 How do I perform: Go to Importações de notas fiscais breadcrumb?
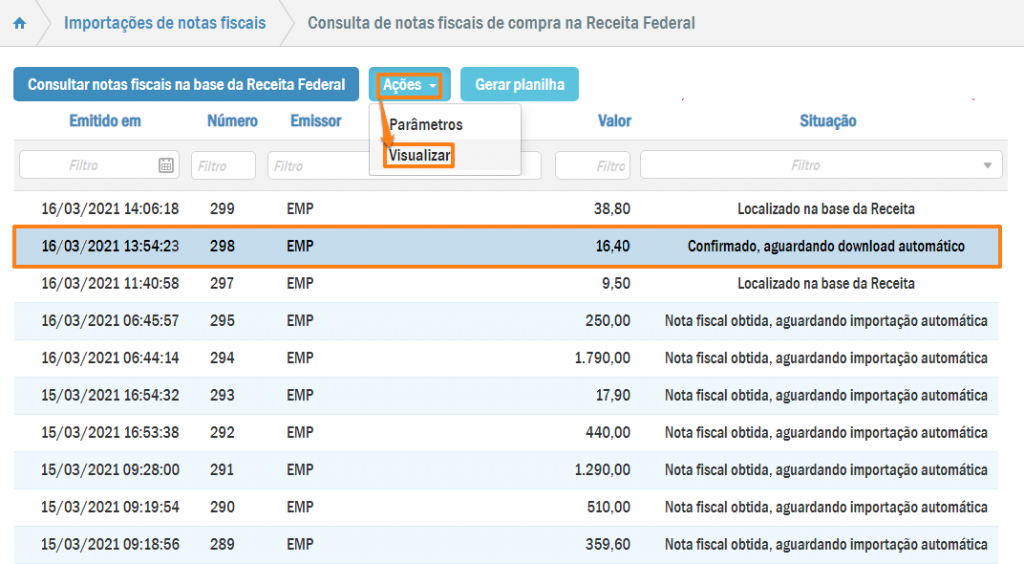165,22
